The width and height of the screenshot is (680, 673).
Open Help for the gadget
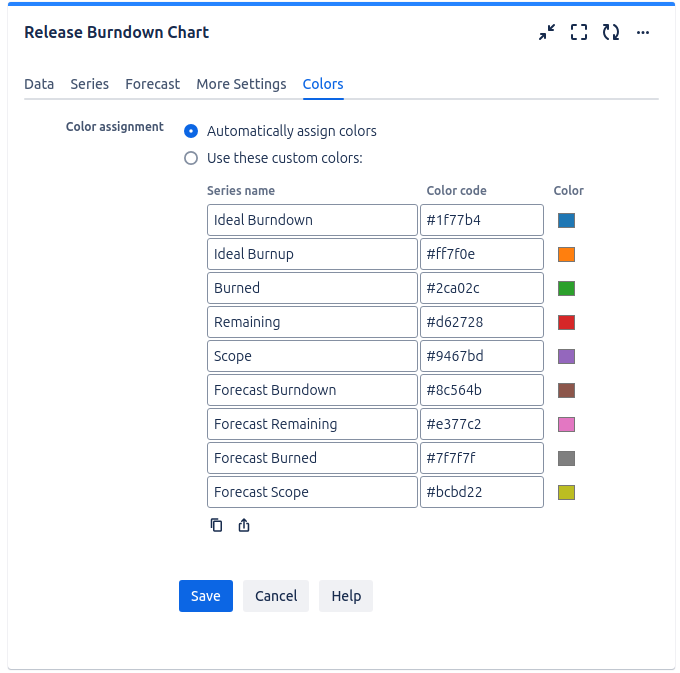pyautogui.click(x=346, y=596)
